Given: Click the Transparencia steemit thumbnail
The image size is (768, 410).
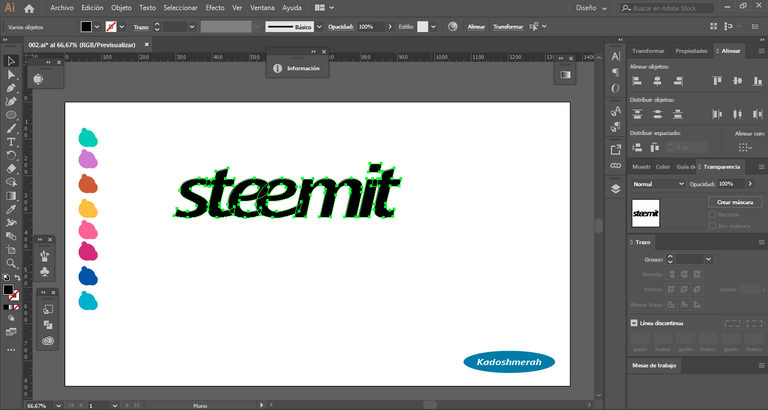Looking at the screenshot, I should (646, 213).
